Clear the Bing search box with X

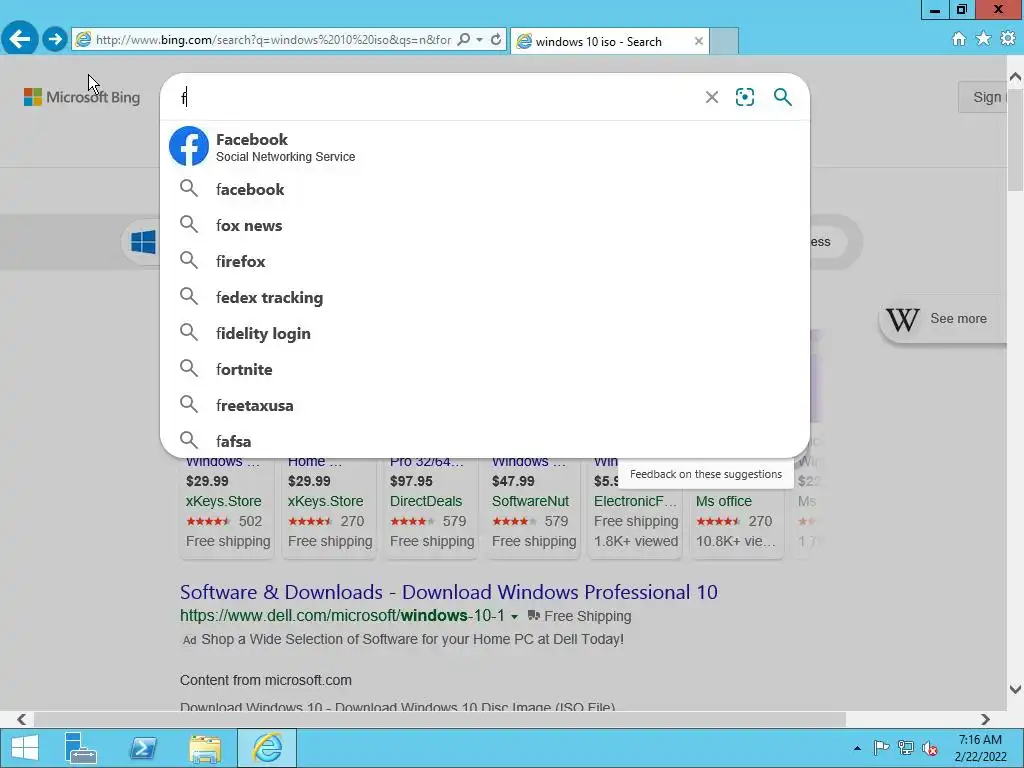712,97
